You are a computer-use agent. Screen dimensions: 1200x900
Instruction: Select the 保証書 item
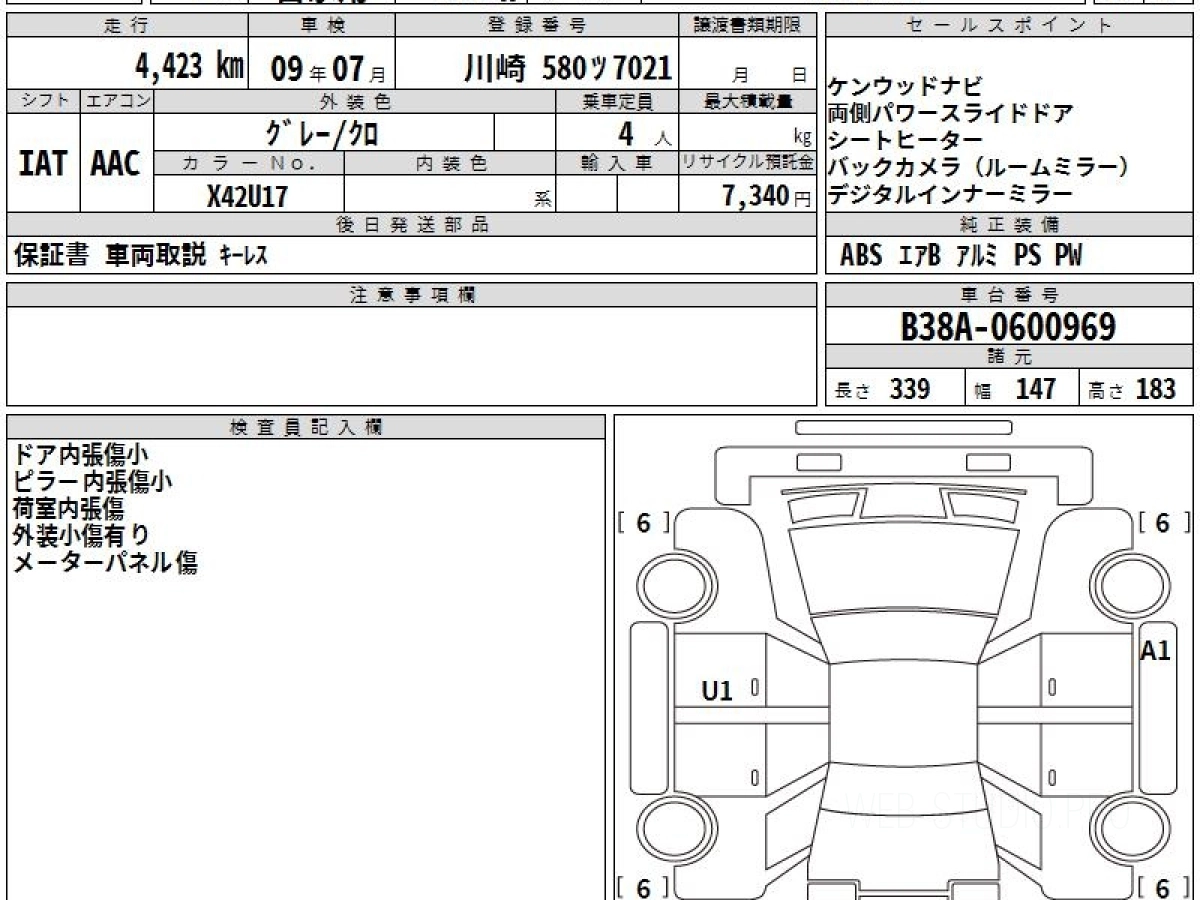pos(52,256)
